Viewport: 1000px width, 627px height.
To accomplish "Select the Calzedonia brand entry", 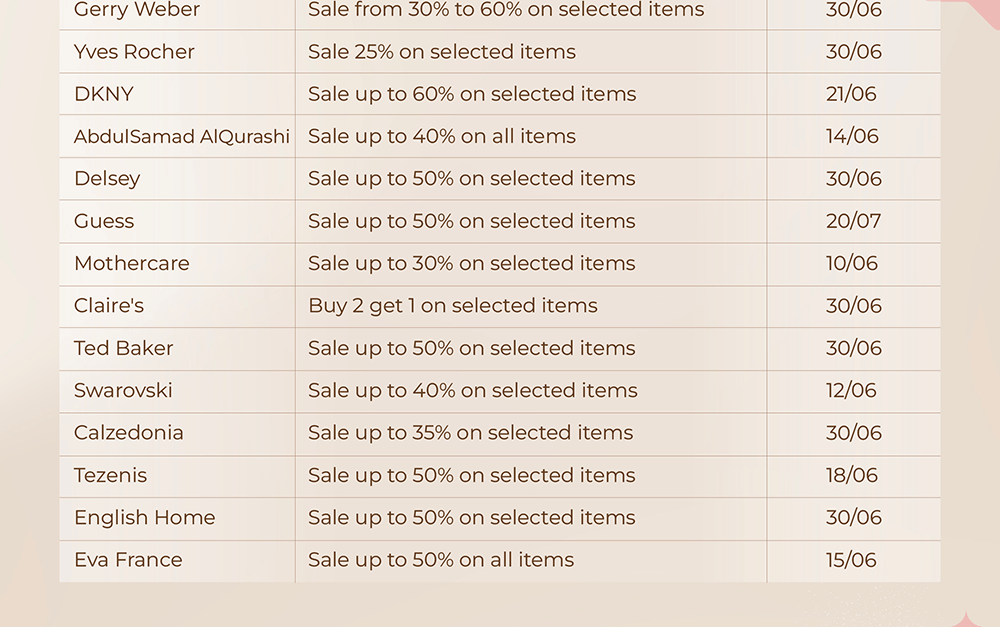I will click(x=129, y=432).
